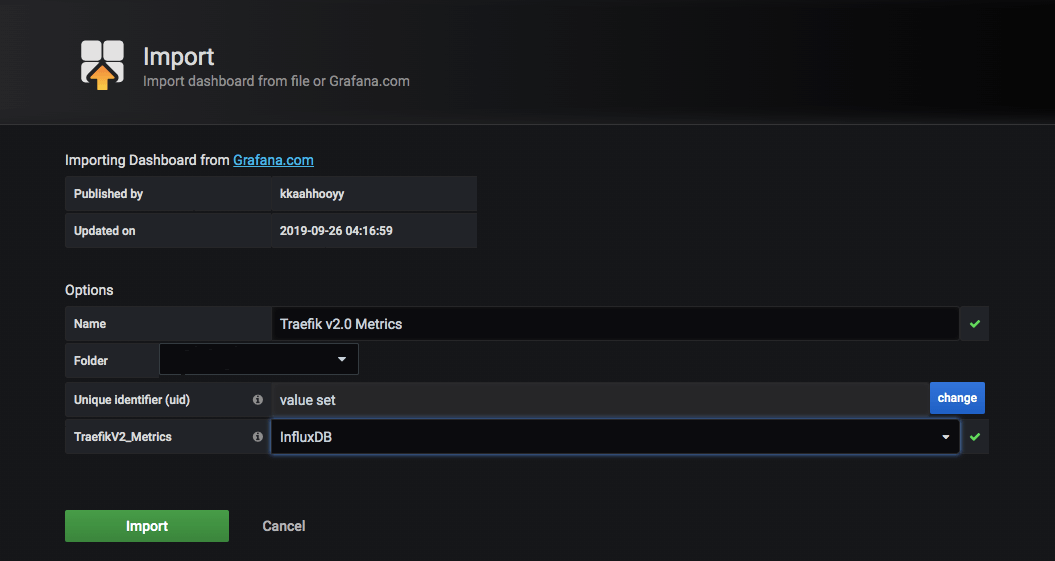Click the green Import button
This screenshot has height=561, width=1055.
147,526
